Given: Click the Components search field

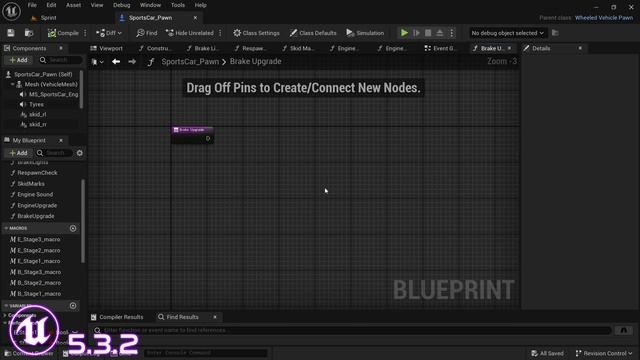Looking at the screenshot, I should click(60, 60).
